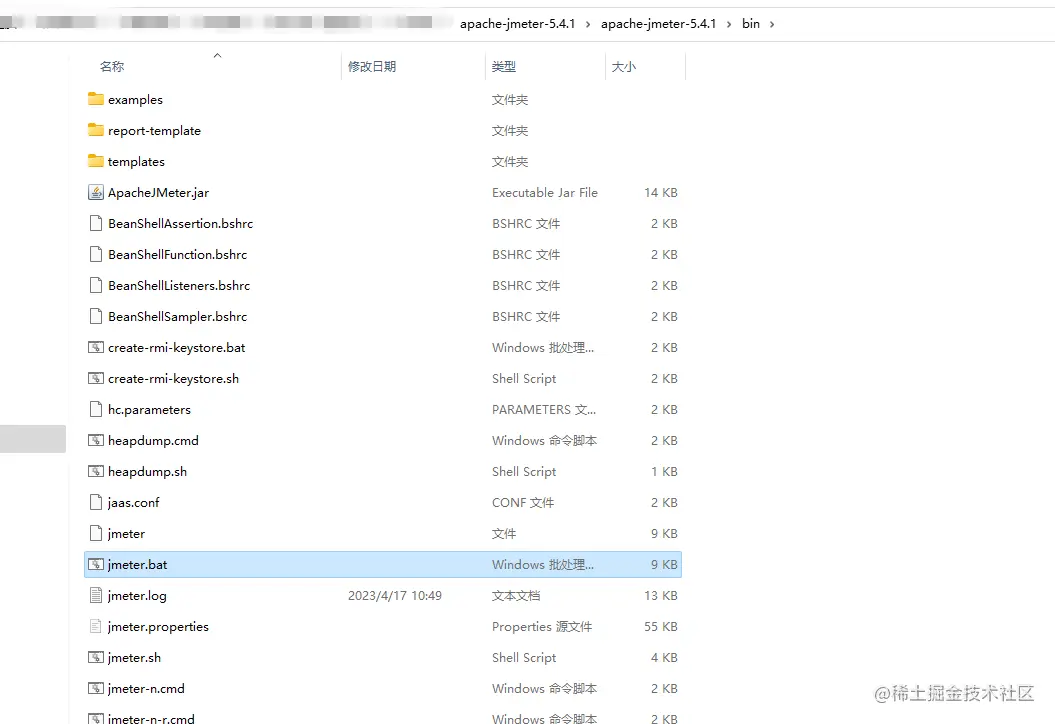The image size is (1055, 724).
Task: Select the highlighted item in left navigation pane
Action: (33, 439)
